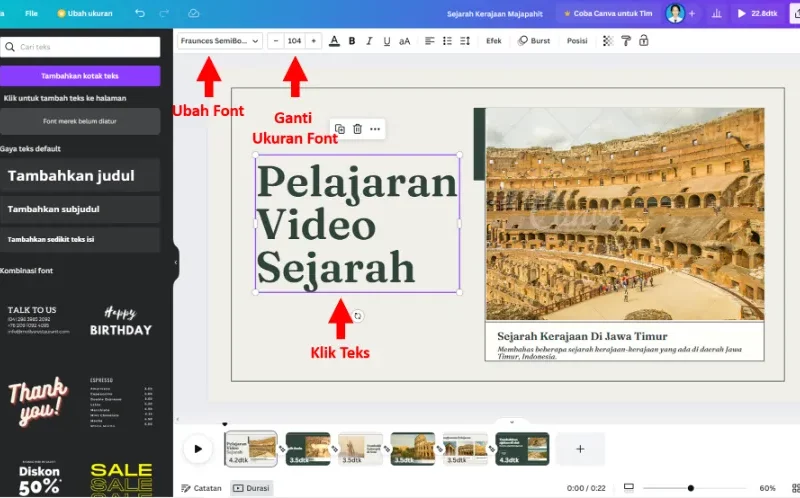Image resolution: width=800 pixels, height=498 pixels.
Task: Change text alignment
Action: tap(430, 41)
